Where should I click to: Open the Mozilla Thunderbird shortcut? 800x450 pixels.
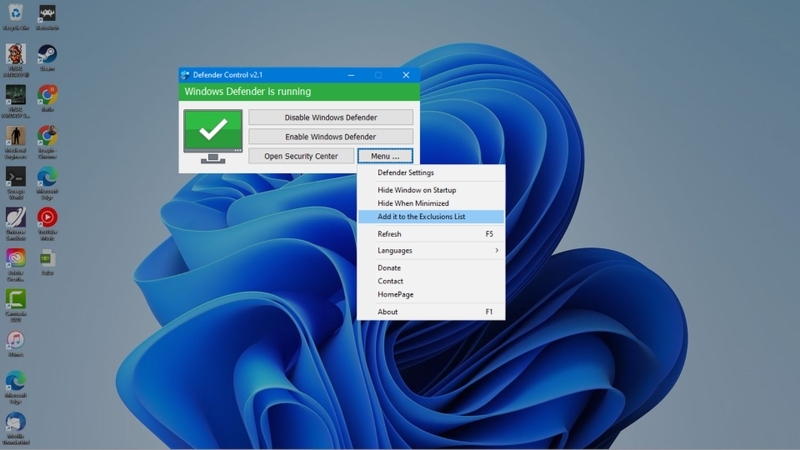pos(16,428)
